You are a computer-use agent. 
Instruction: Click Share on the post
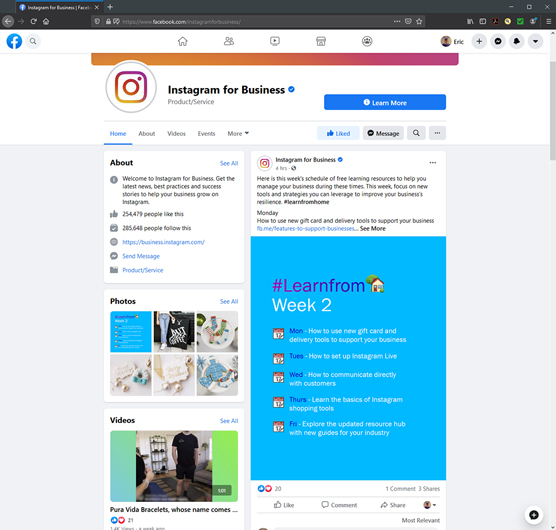[393, 505]
